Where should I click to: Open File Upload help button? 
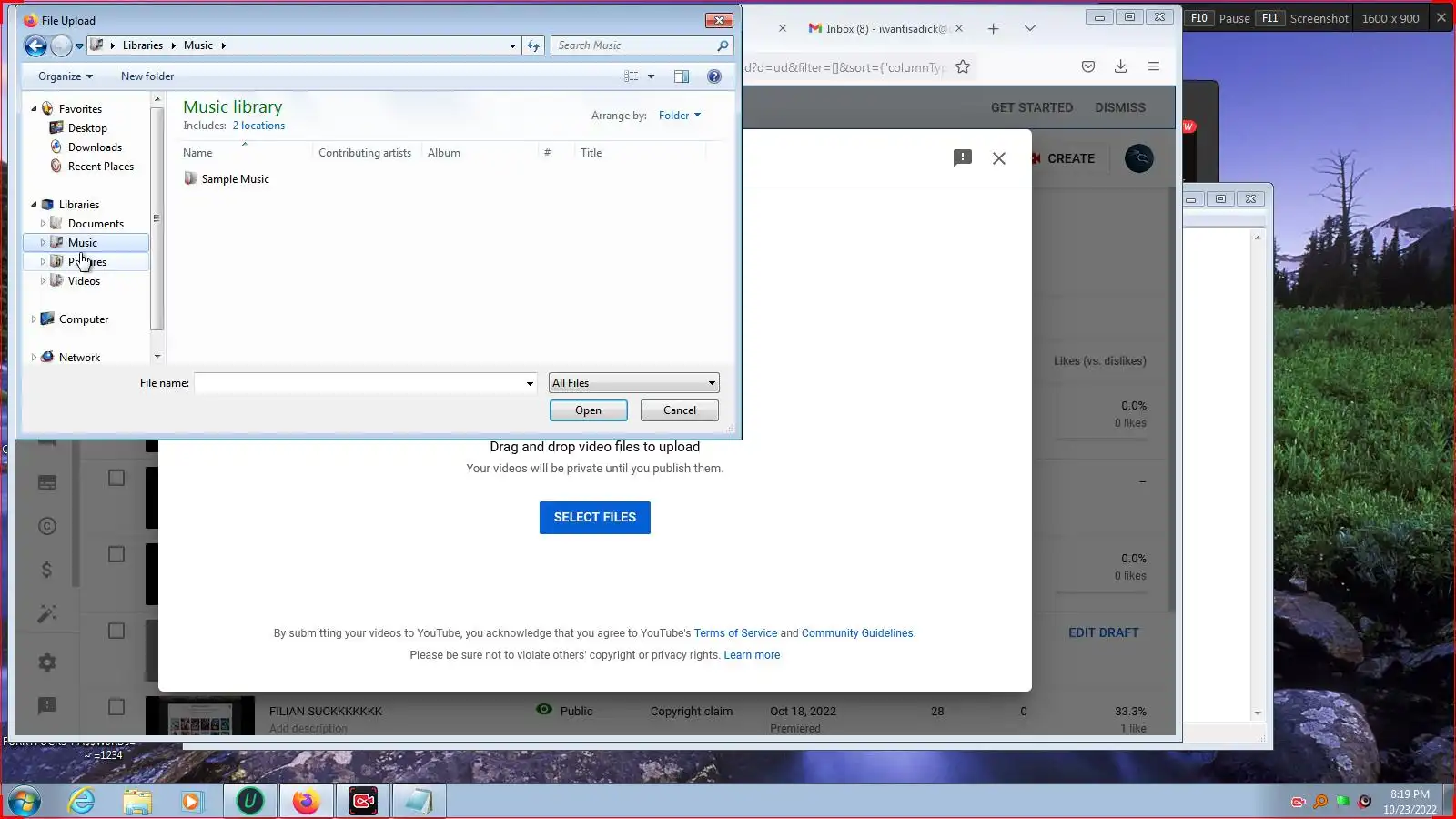(x=714, y=76)
